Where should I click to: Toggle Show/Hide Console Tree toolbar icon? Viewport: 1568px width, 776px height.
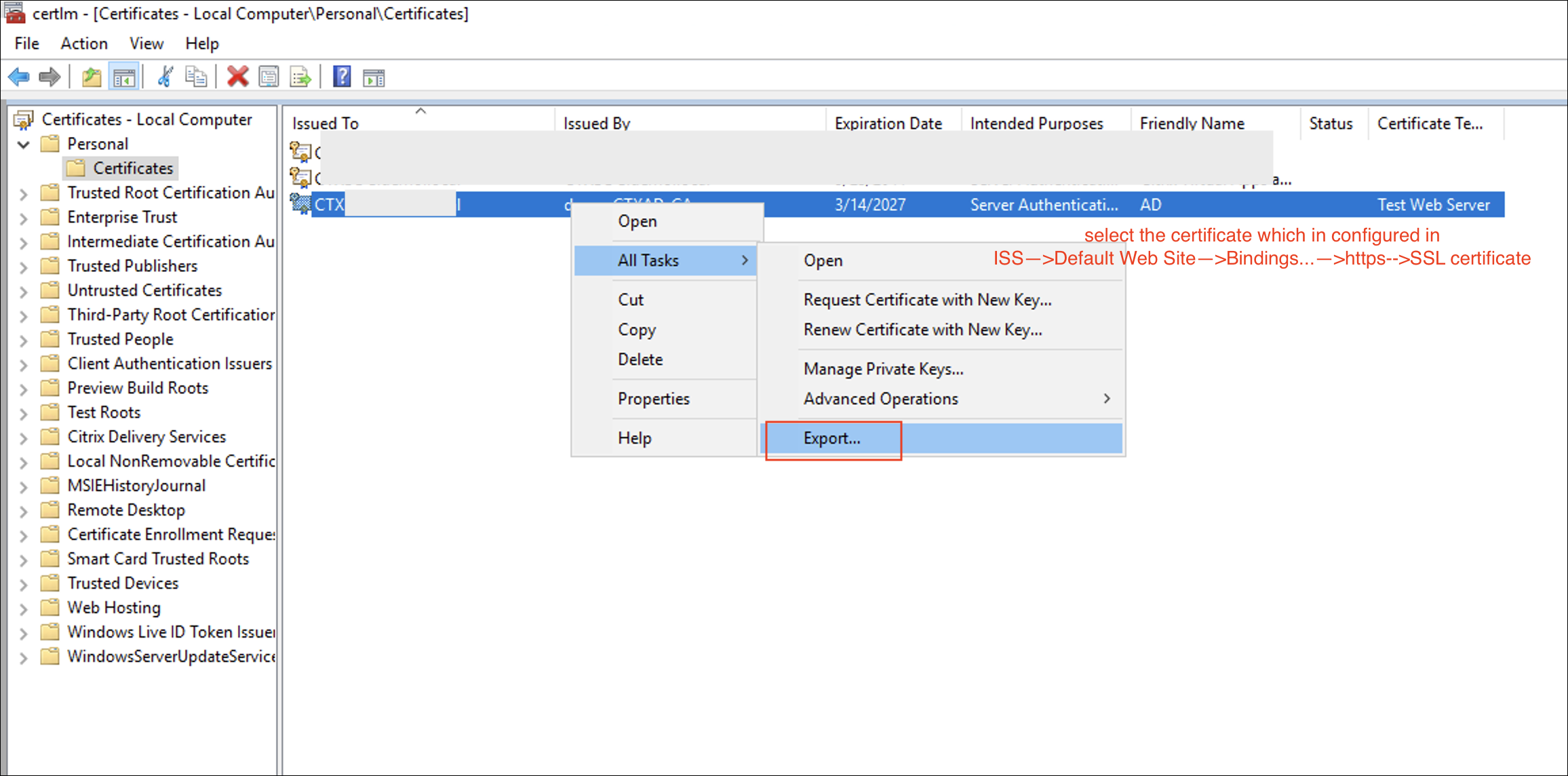(124, 77)
